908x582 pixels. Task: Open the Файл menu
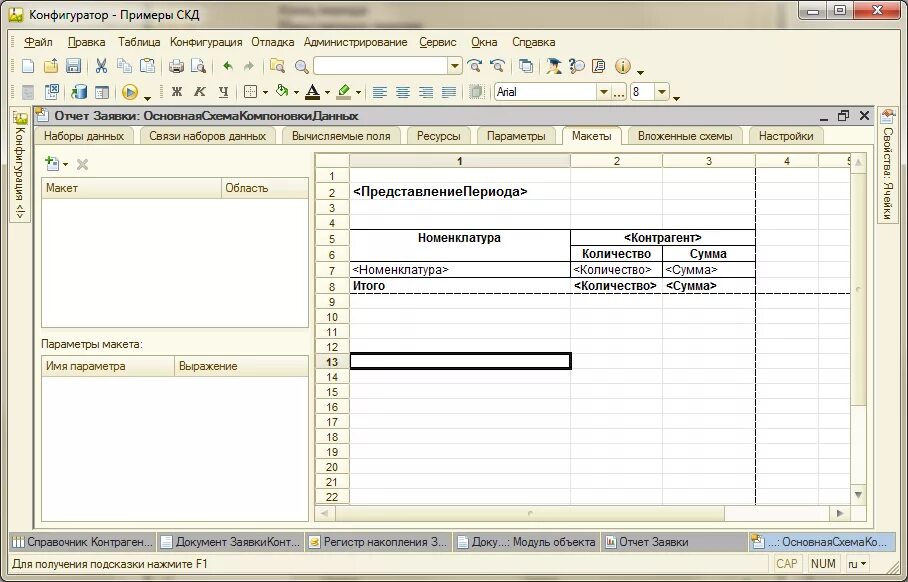(38, 42)
